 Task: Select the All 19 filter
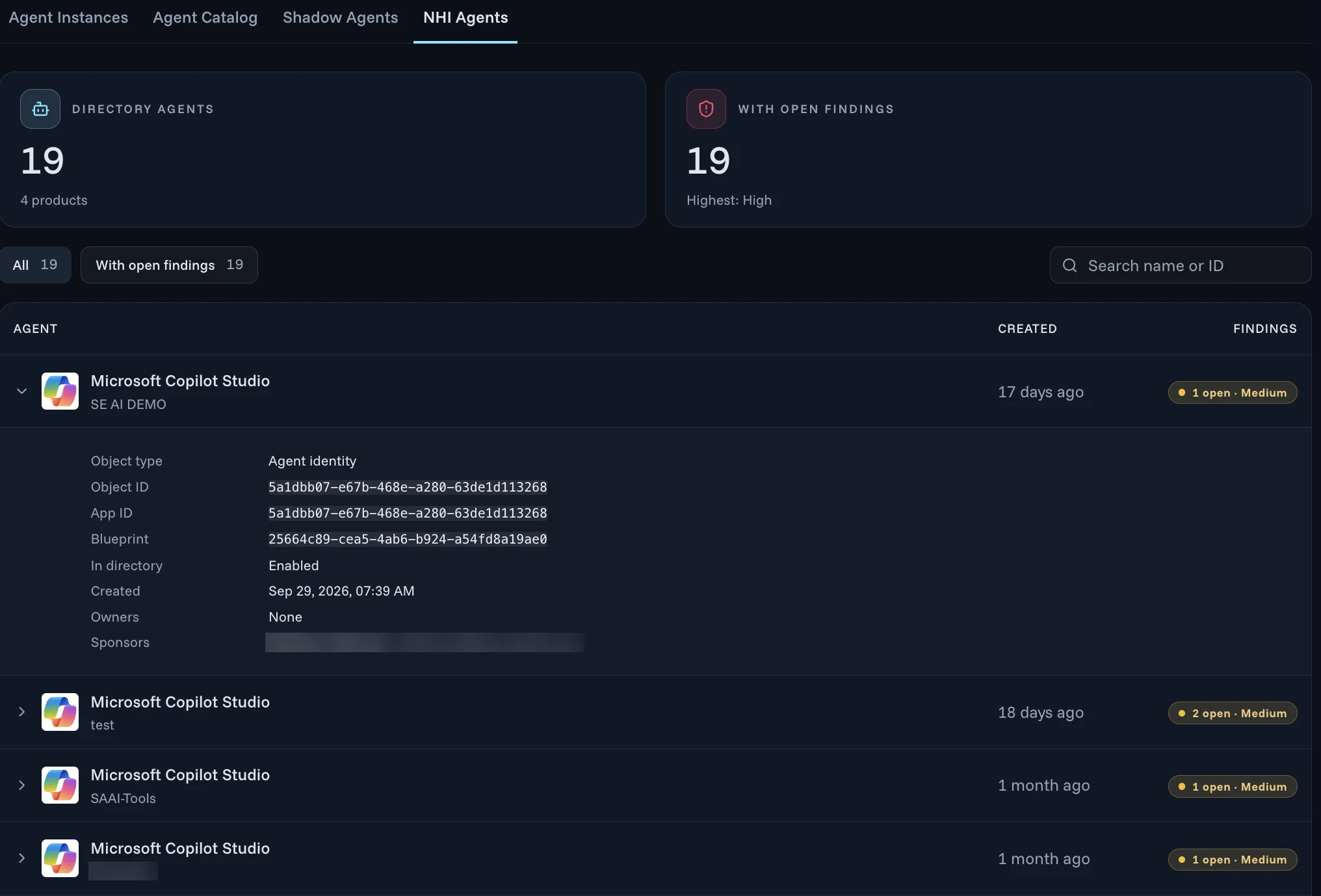point(35,265)
